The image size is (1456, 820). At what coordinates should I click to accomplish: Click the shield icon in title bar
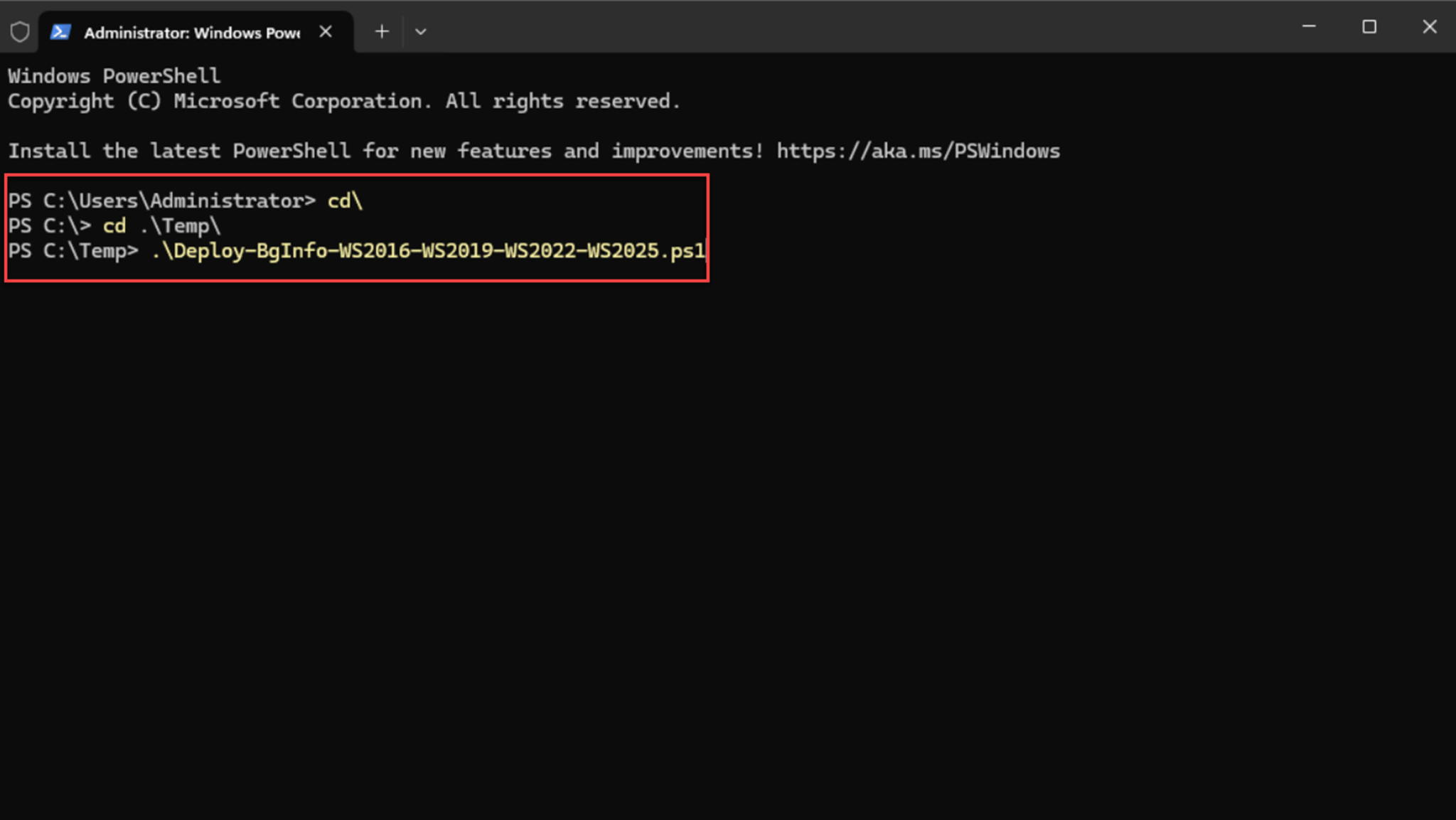coord(20,32)
